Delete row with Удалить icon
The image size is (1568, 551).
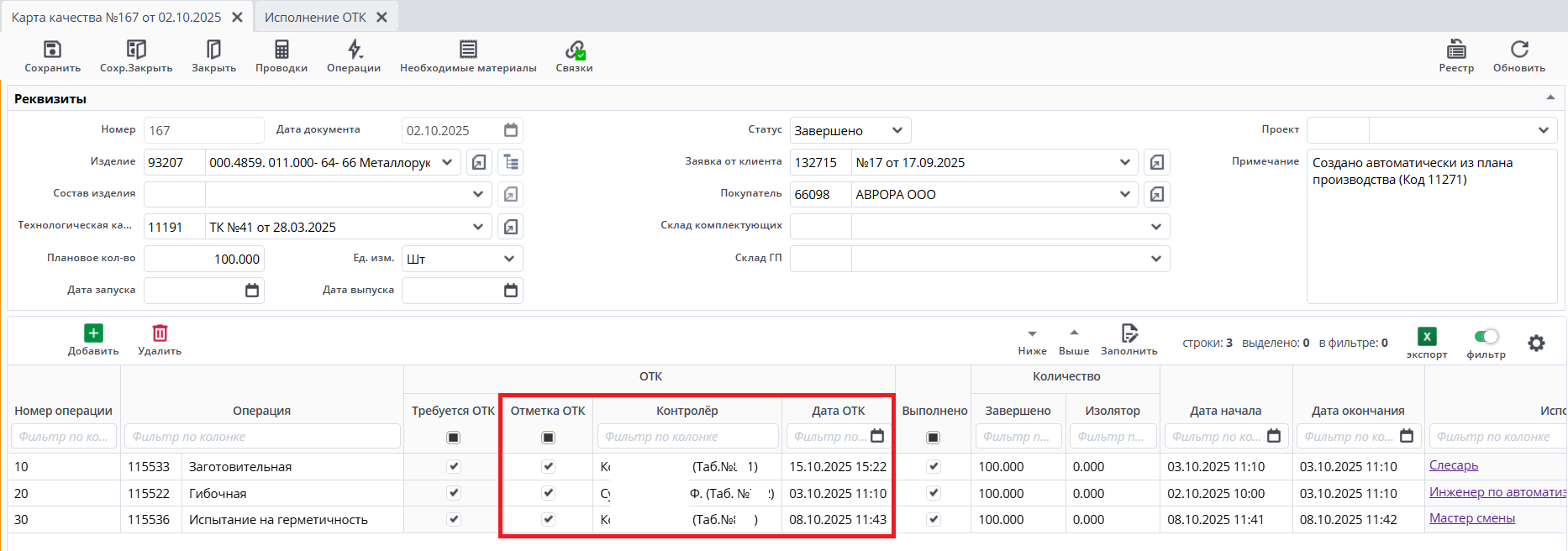point(160,333)
